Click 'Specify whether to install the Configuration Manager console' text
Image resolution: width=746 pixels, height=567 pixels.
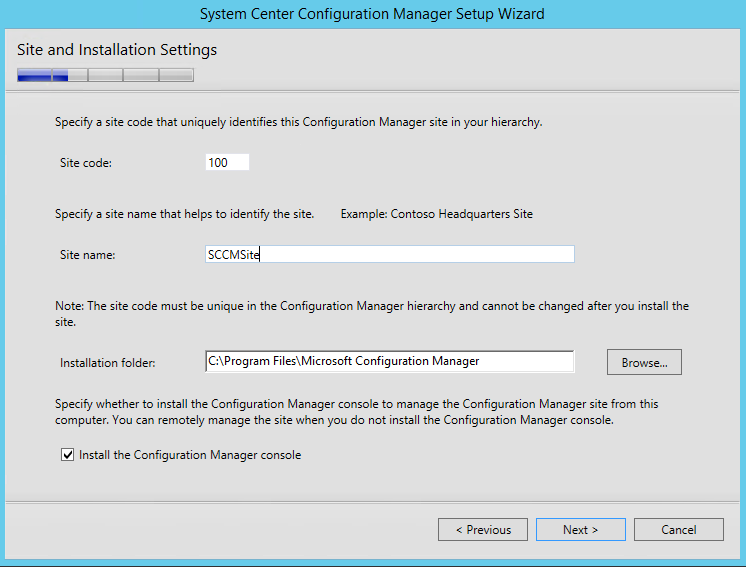tap(357, 412)
